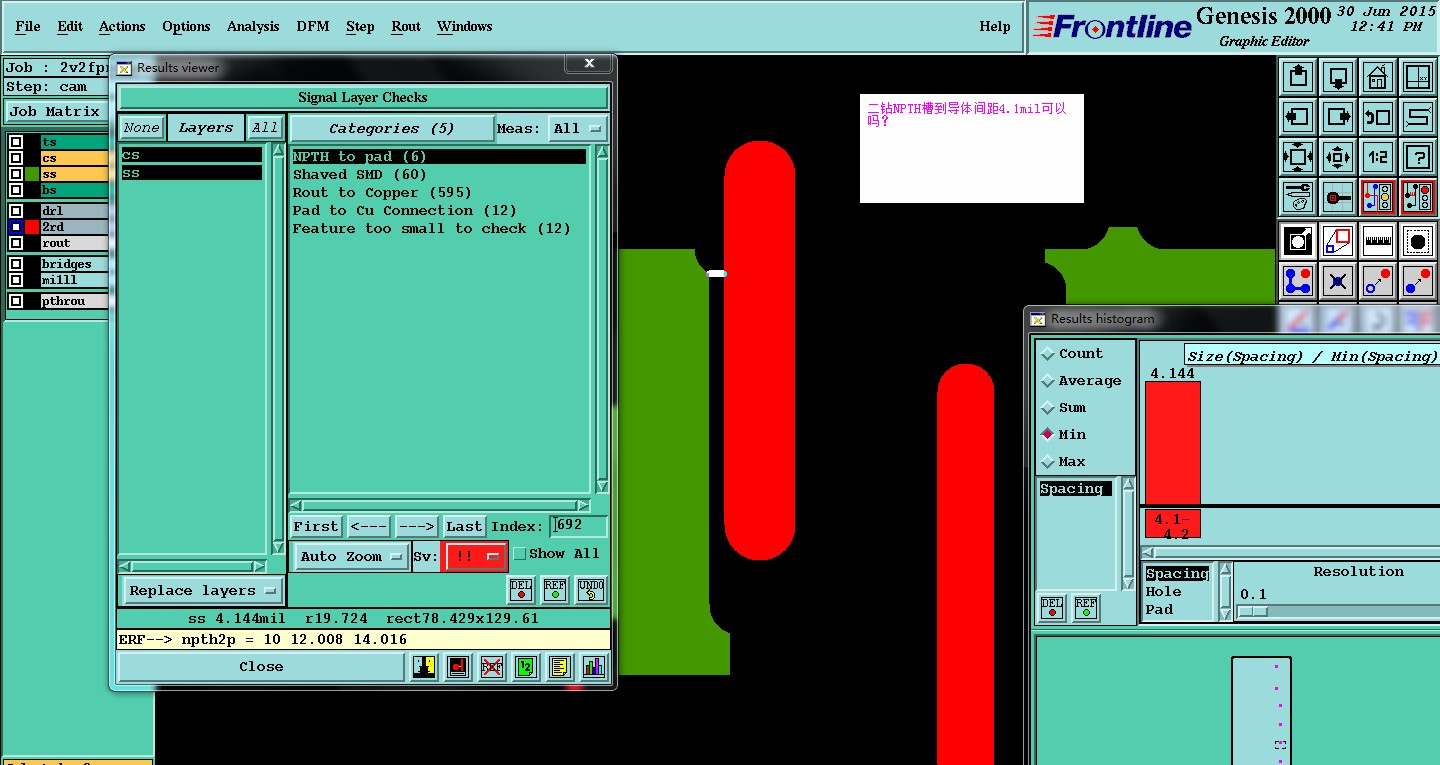The image size is (1440, 765).
Task: Click the black and yellow figure icon
Action: tap(424, 667)
